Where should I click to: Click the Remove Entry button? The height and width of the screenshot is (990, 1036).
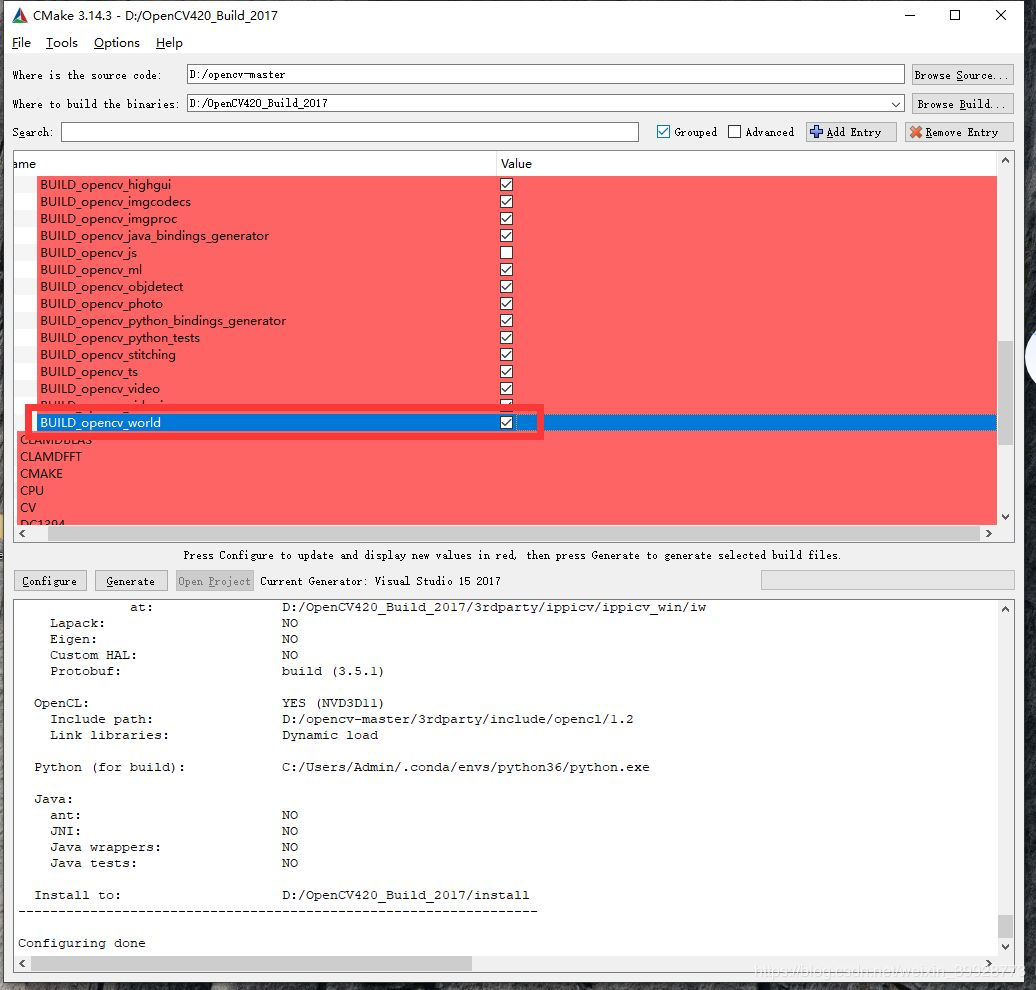tap(959, 132)
